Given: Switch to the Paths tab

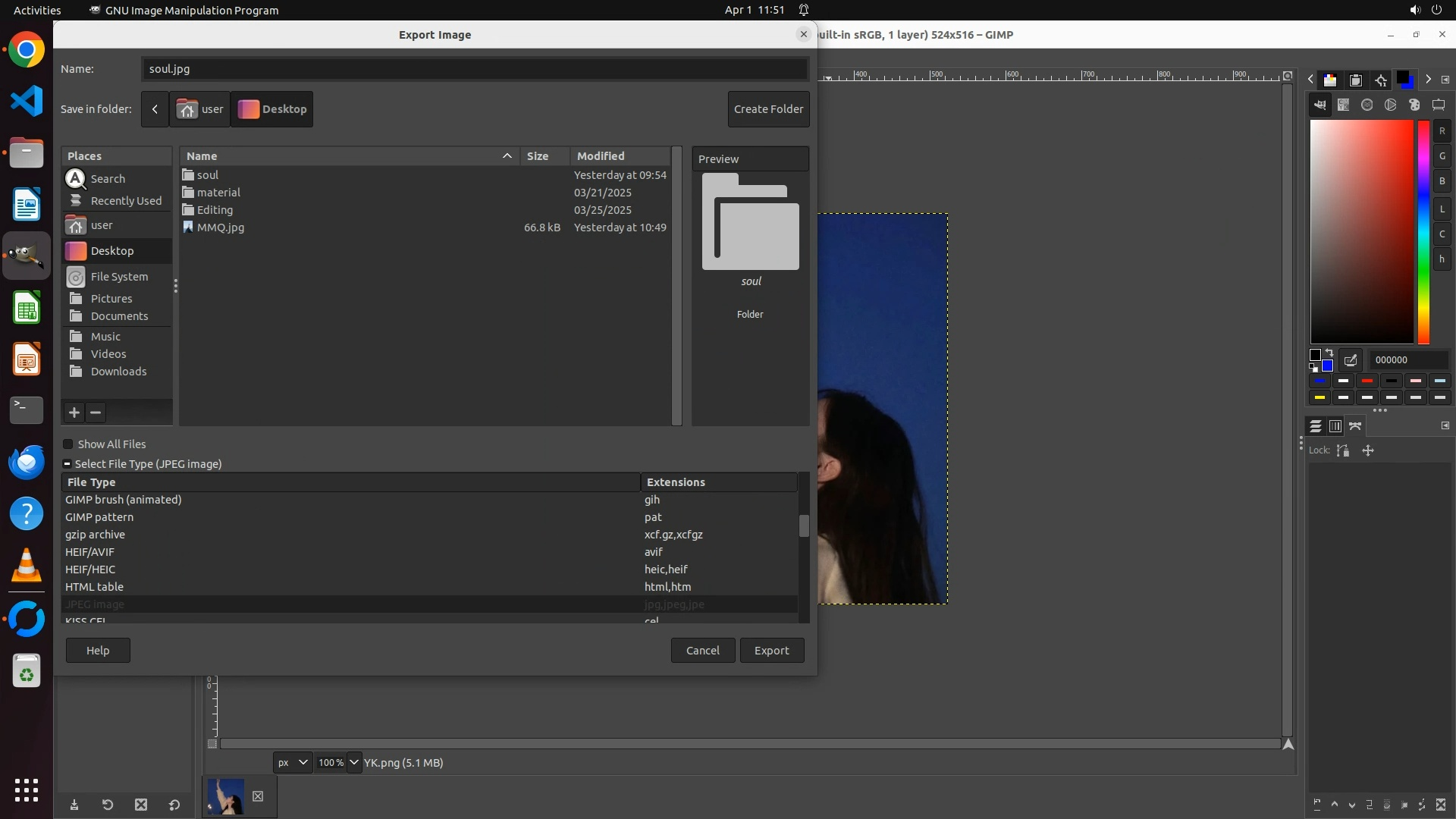Looking at the screenshot, I should (1356, 426).
